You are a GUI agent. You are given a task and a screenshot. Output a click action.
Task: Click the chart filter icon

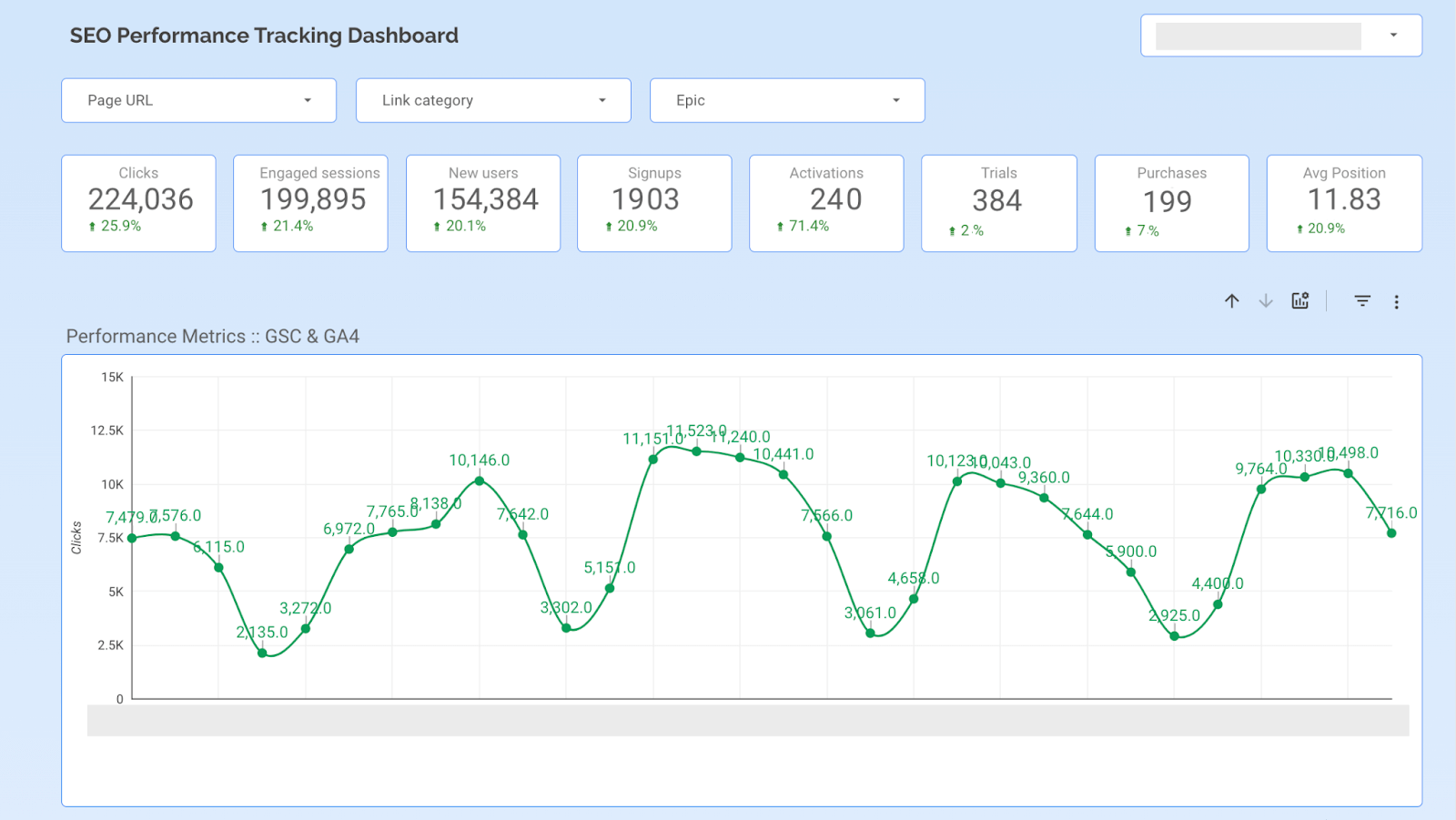[1362, 301]
